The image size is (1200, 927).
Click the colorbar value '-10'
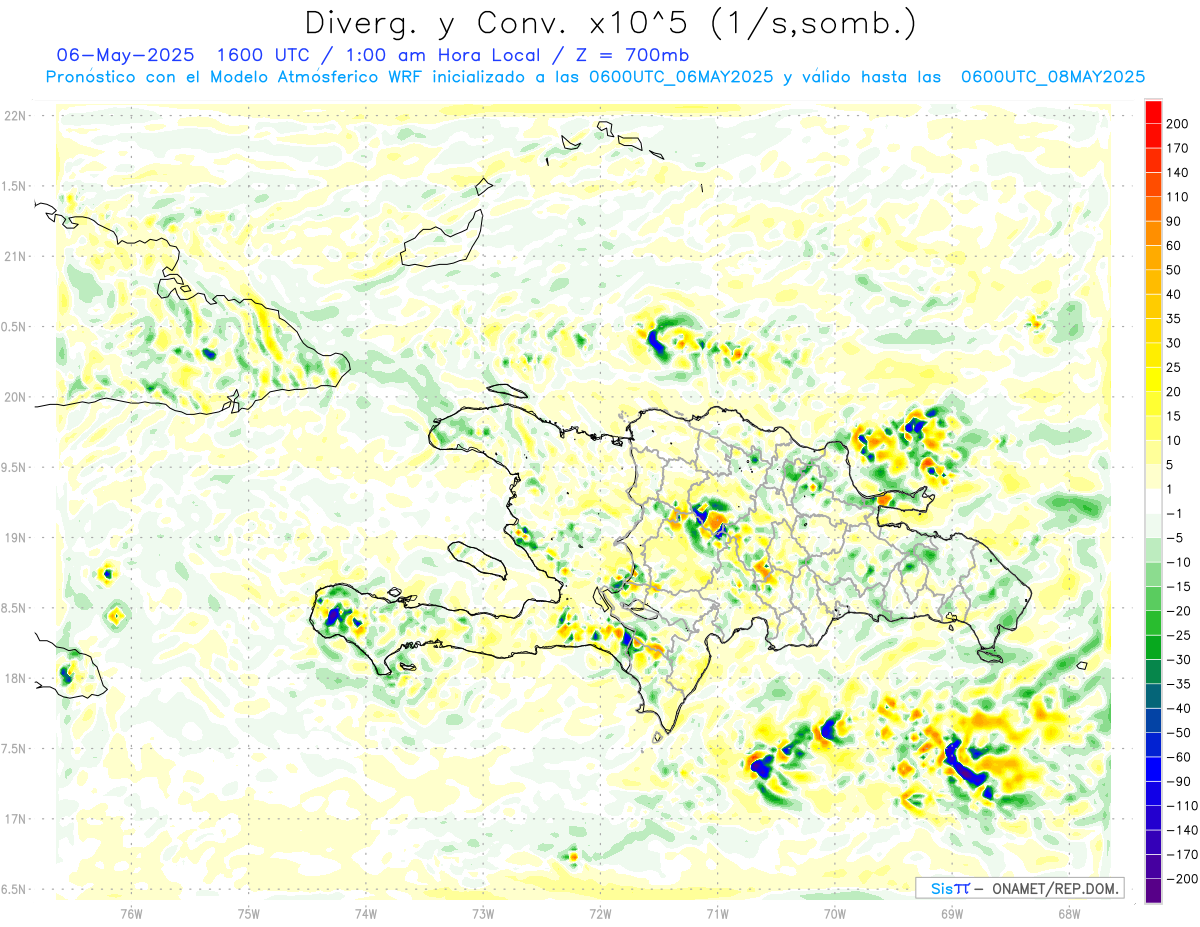(x=1177, y=563)
